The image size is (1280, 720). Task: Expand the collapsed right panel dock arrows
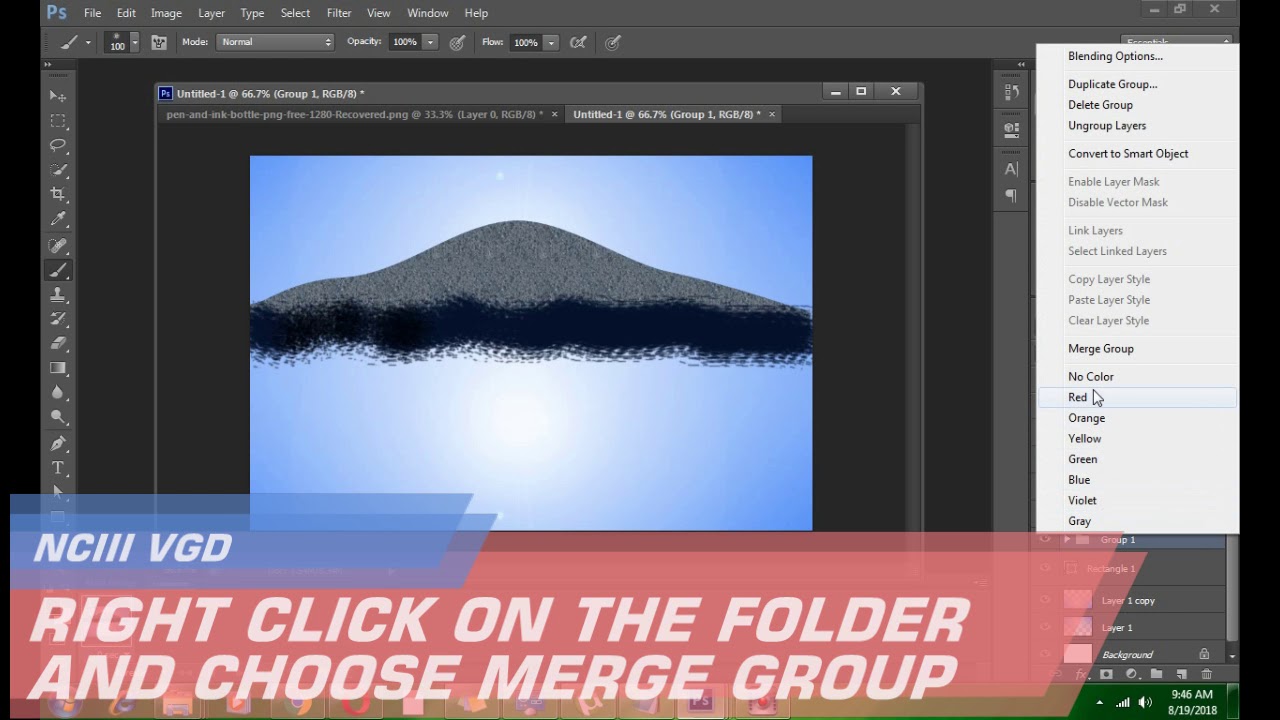[x=1021, y=65]
